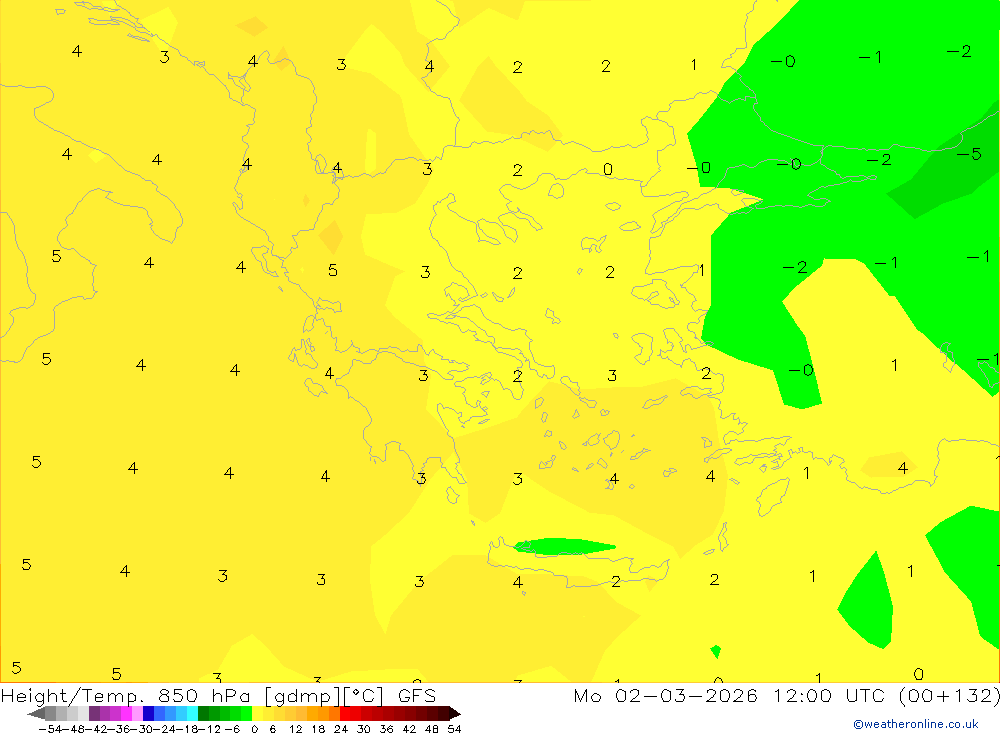
Task: Click the light pink legend color swatch
Action: point(137,713)
